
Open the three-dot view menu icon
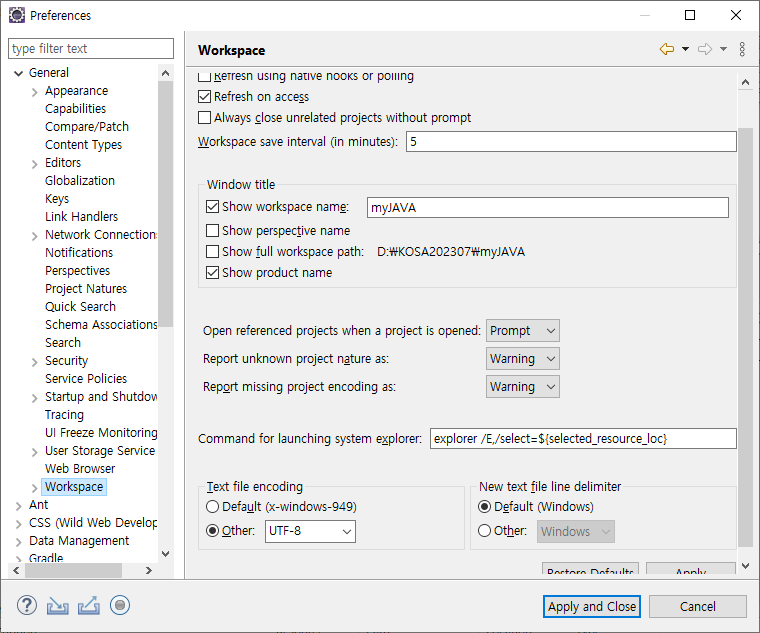742,49
